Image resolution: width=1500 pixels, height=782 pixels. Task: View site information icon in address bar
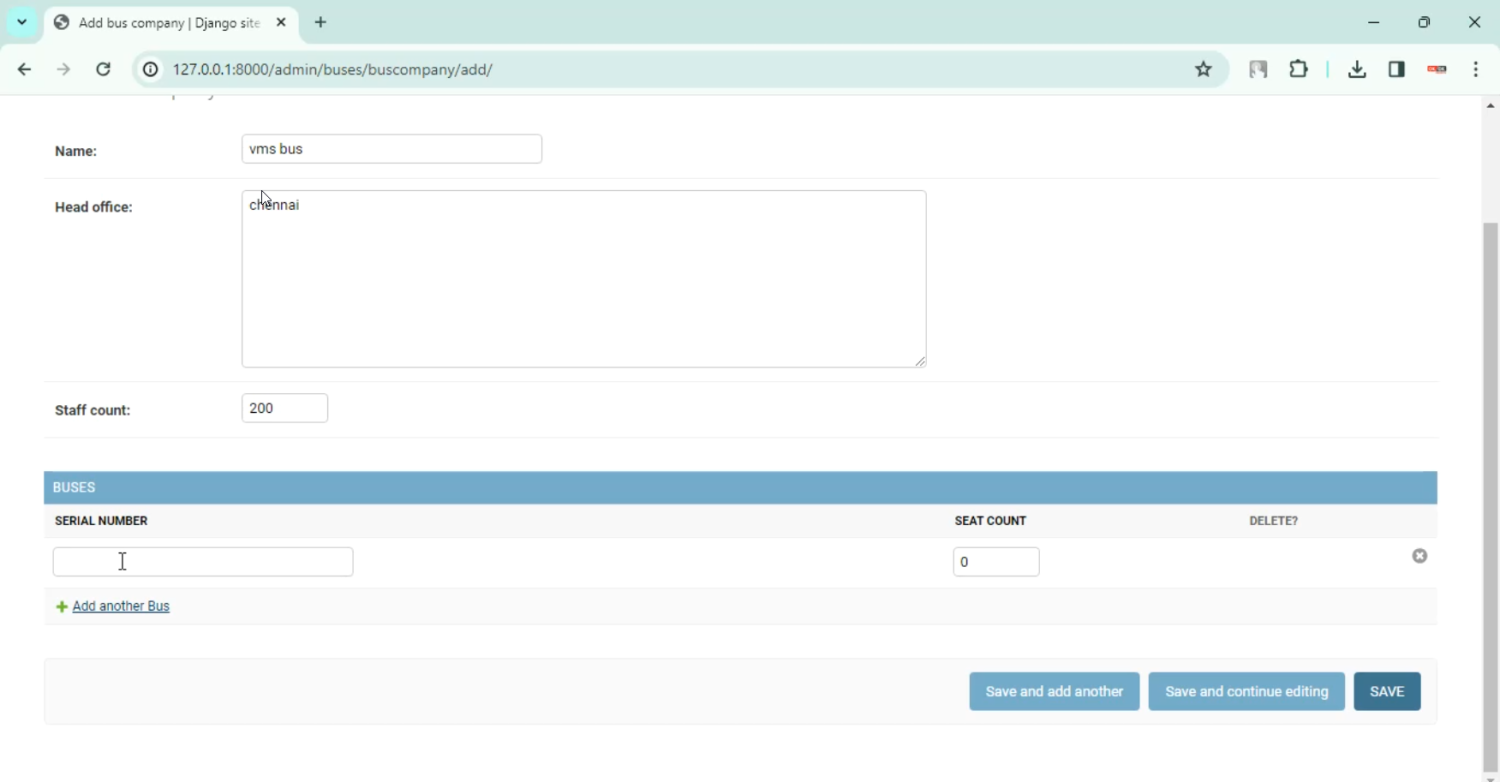pyautogui.click(x=150, y=69)
